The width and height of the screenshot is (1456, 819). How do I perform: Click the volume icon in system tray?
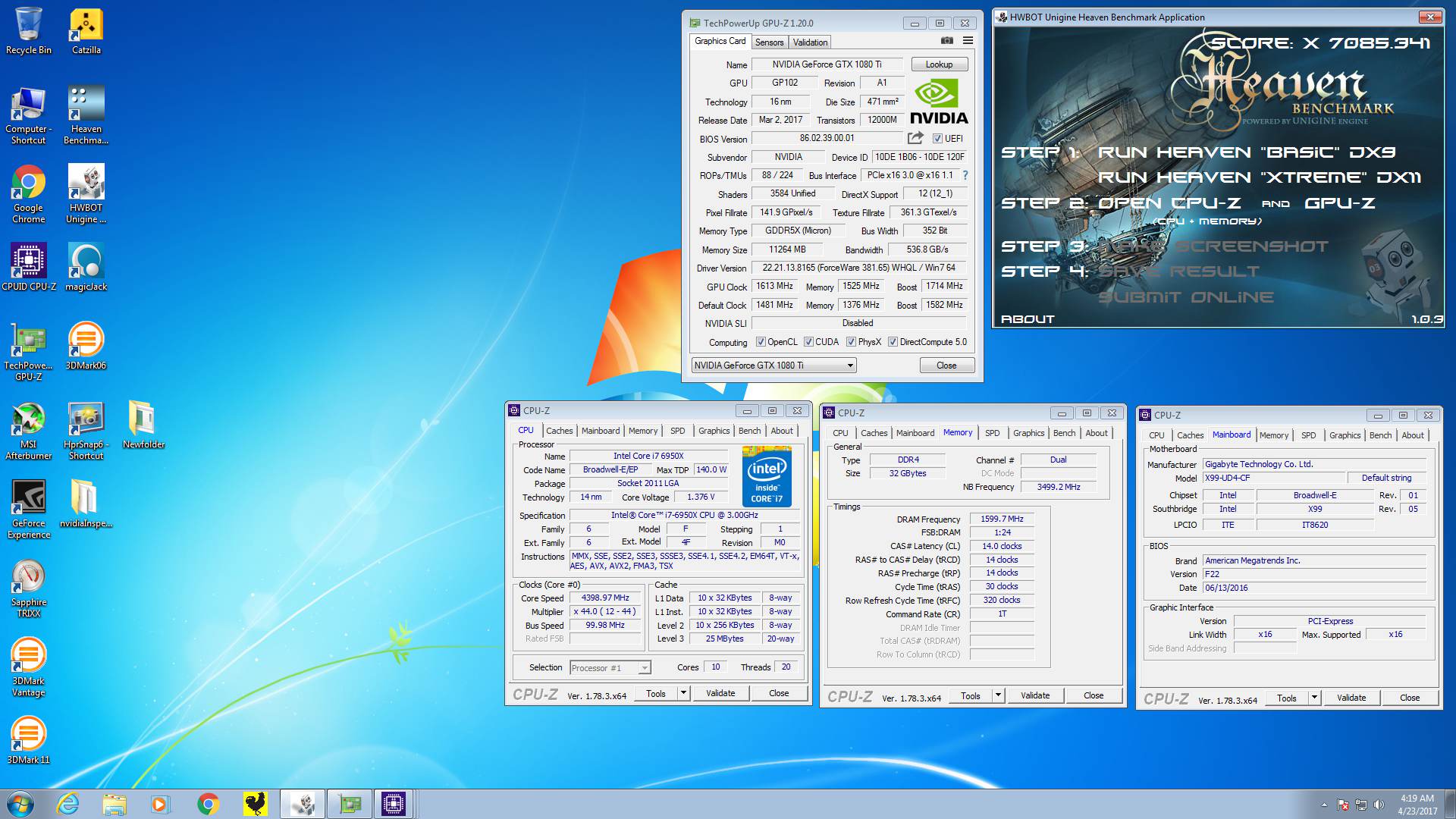(x=1379, y=805)
